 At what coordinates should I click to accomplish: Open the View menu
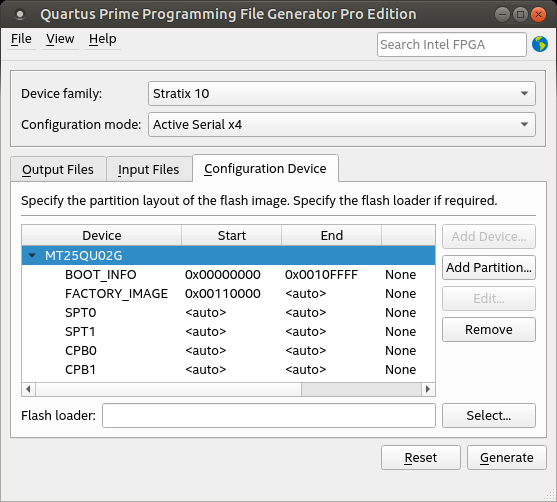60,39
